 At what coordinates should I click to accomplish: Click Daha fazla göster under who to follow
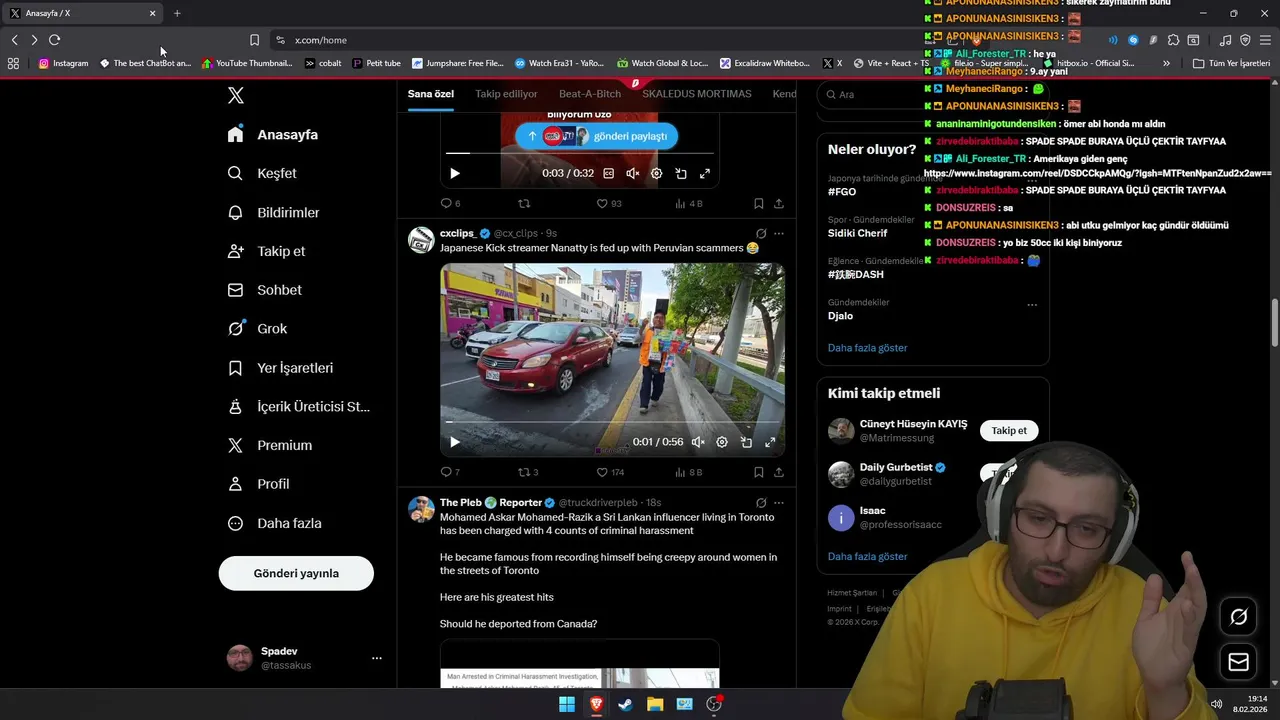tap(867, 556)
